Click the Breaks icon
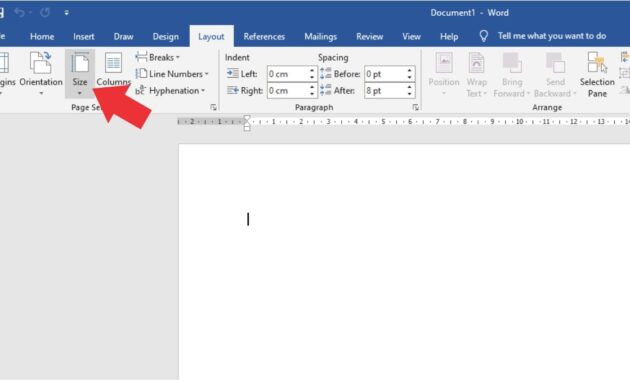 tap(141, 57)
